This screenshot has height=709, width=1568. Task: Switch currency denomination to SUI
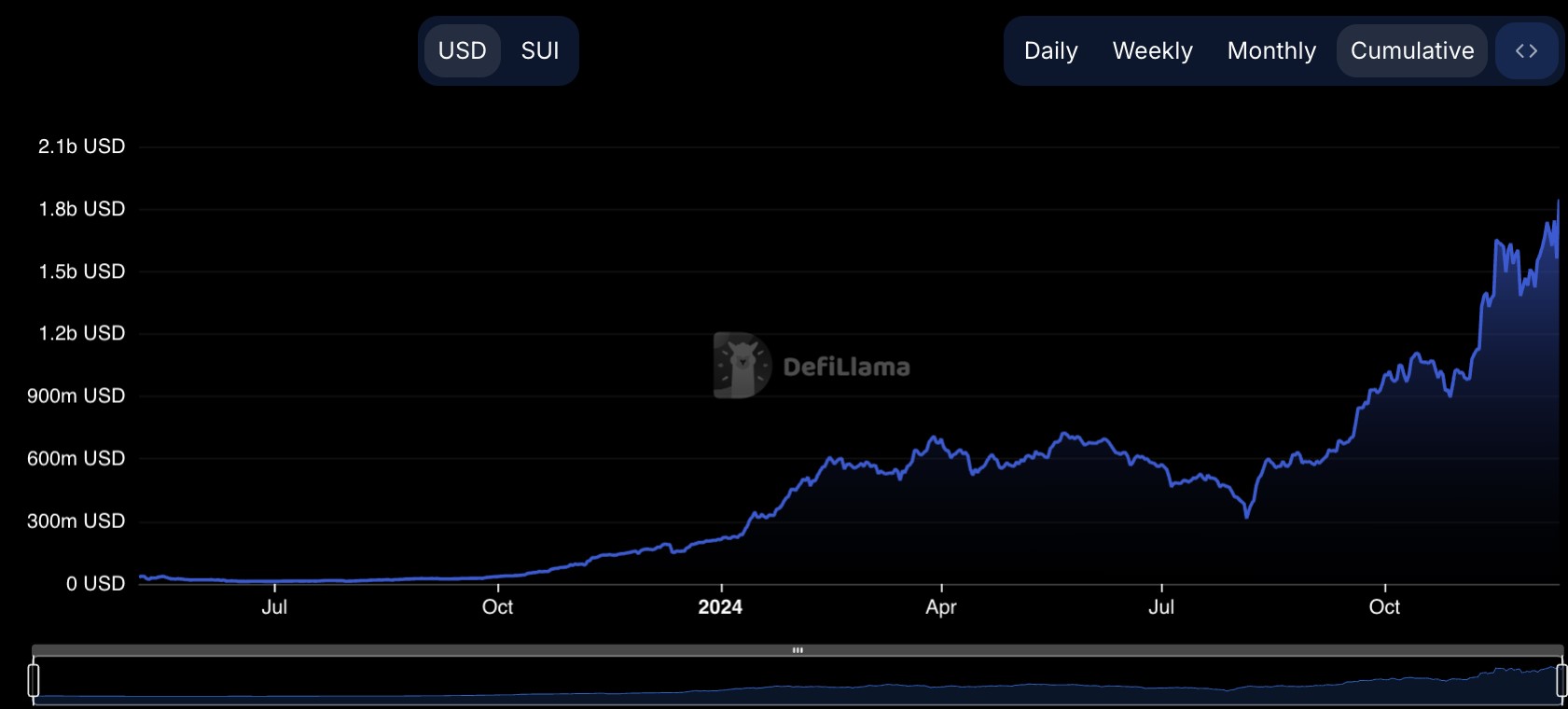click(x=540, y=51)
